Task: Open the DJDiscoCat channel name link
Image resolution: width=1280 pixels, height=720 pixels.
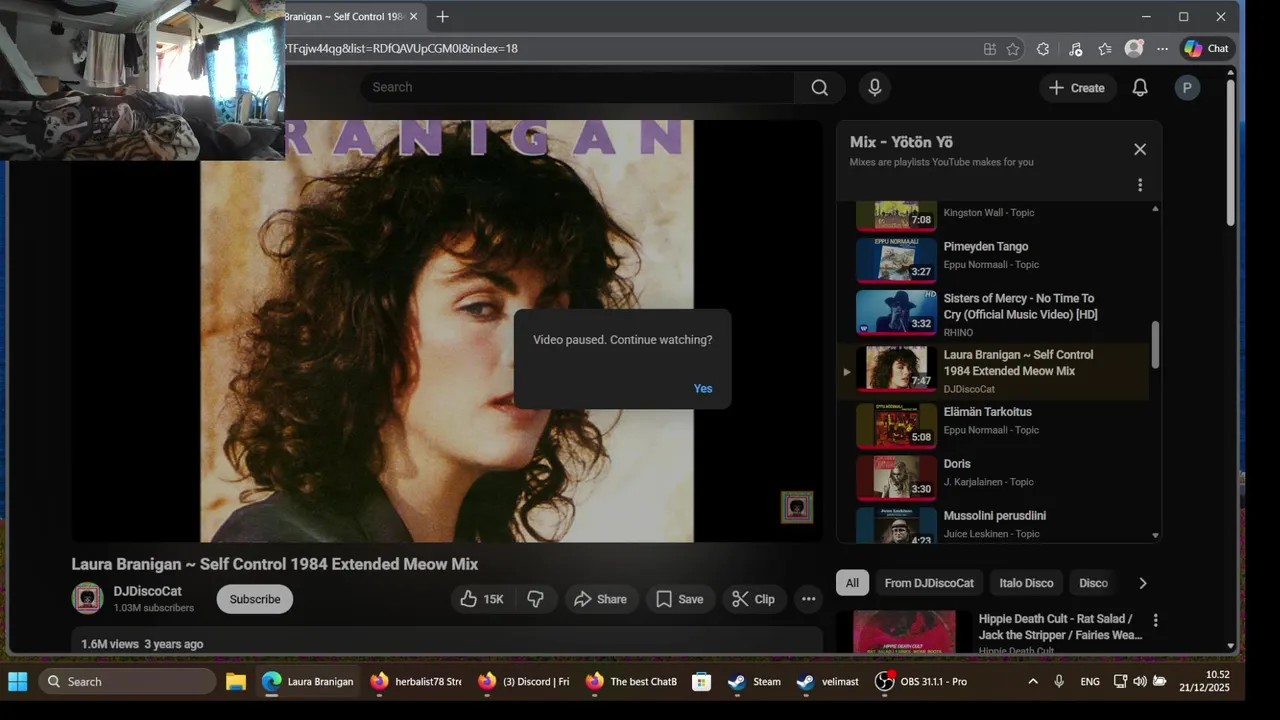Action: tap(148, 591)
